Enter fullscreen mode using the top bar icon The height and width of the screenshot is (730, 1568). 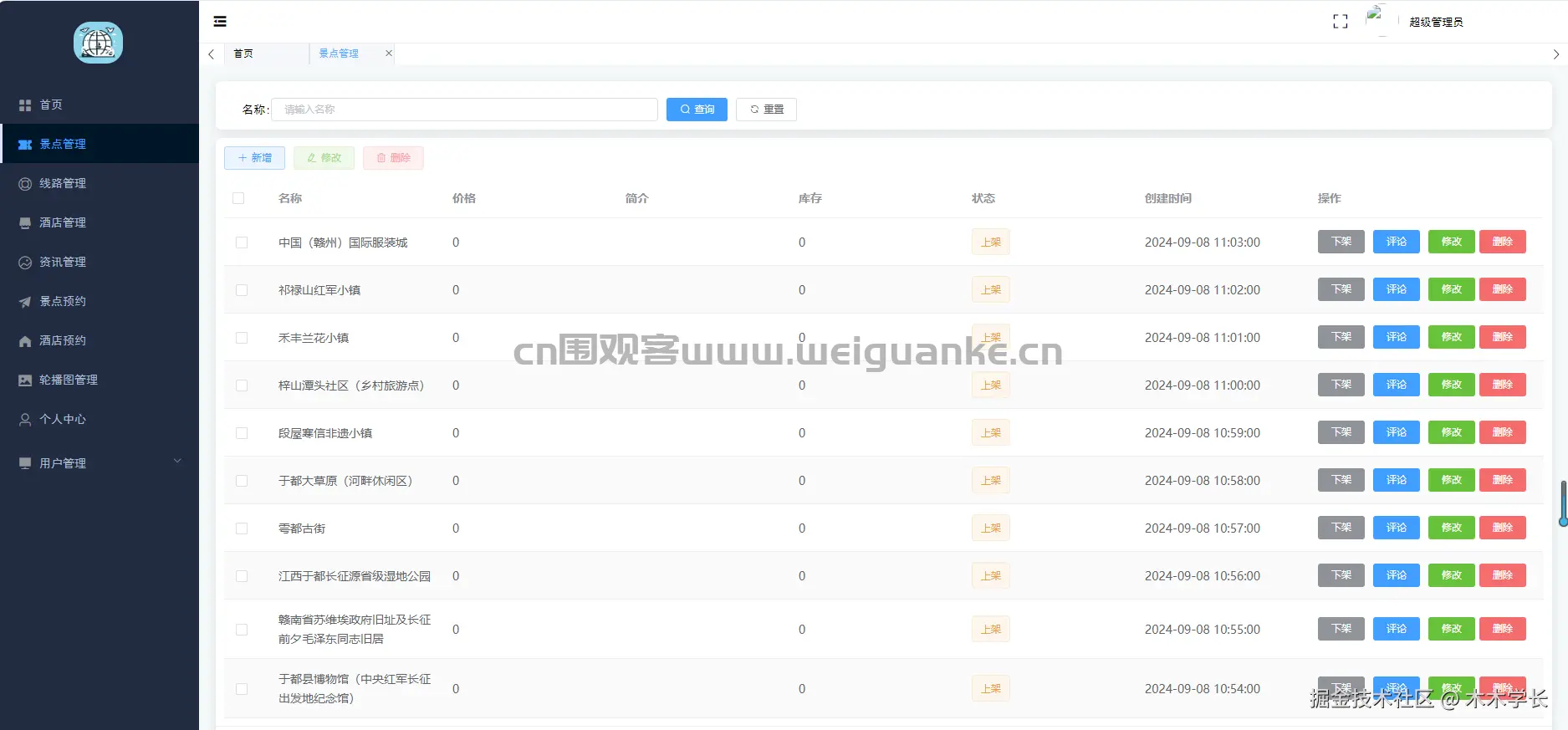coord(1341,22)
